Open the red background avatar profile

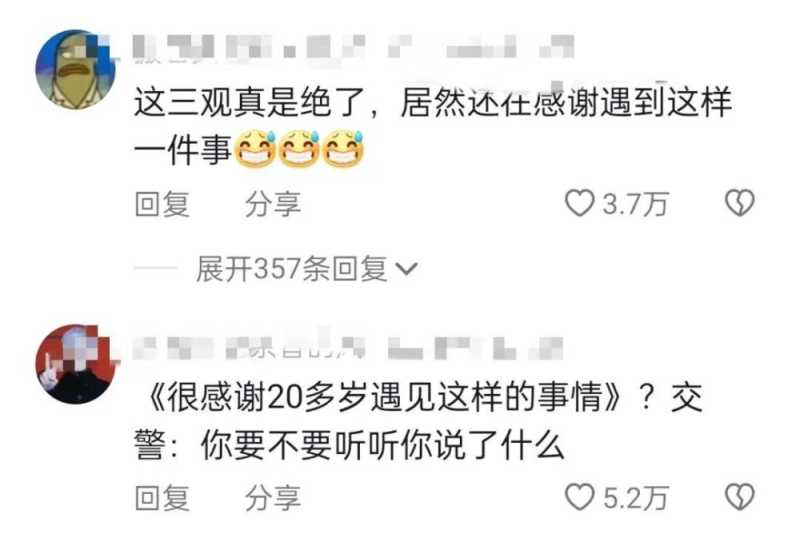pyautogui.click(x=76, y=364)
